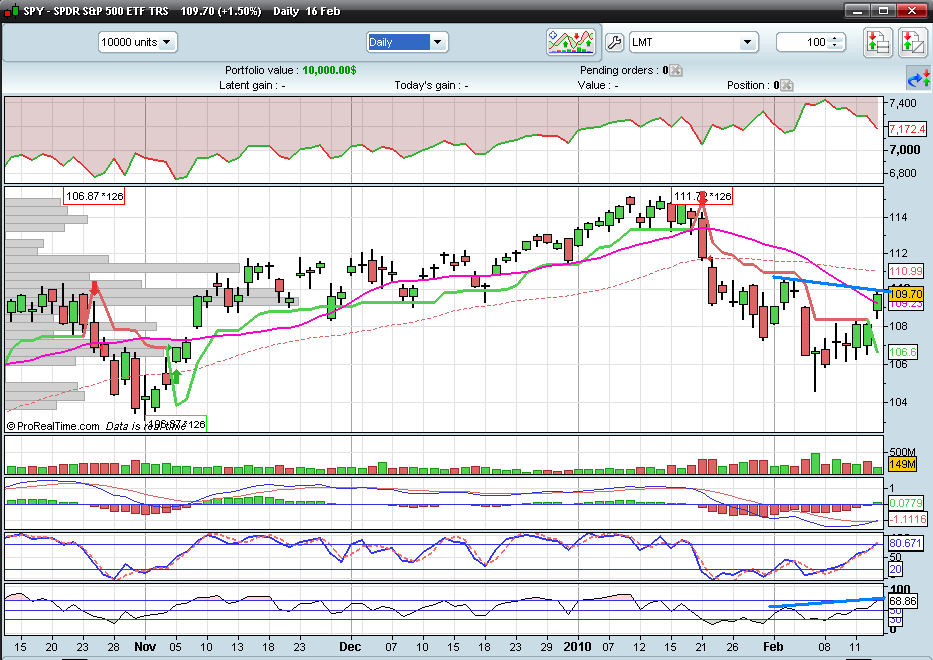Open the wrench order settings
Viewport: 933px width, 660px height.
[613, 42]
